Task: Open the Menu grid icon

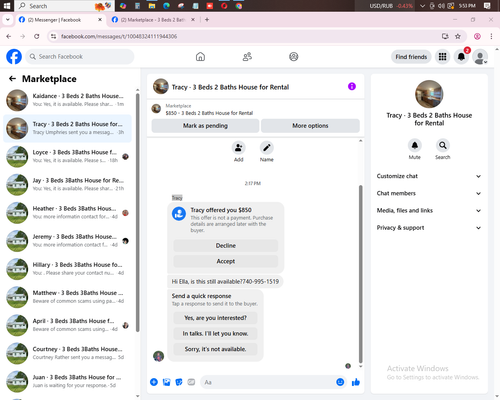Action: coord(442,57)
